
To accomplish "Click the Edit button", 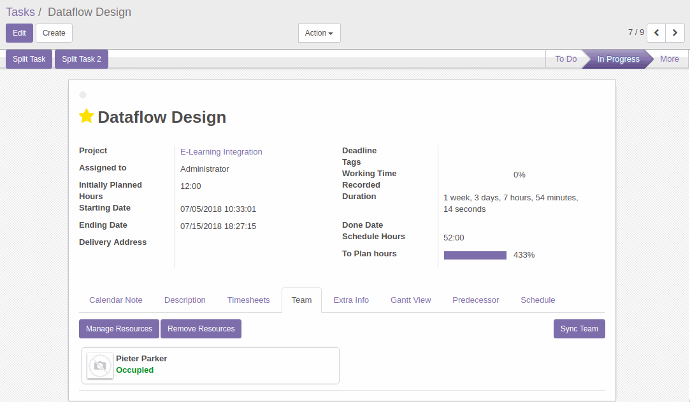I will click(x=19, y=33).
